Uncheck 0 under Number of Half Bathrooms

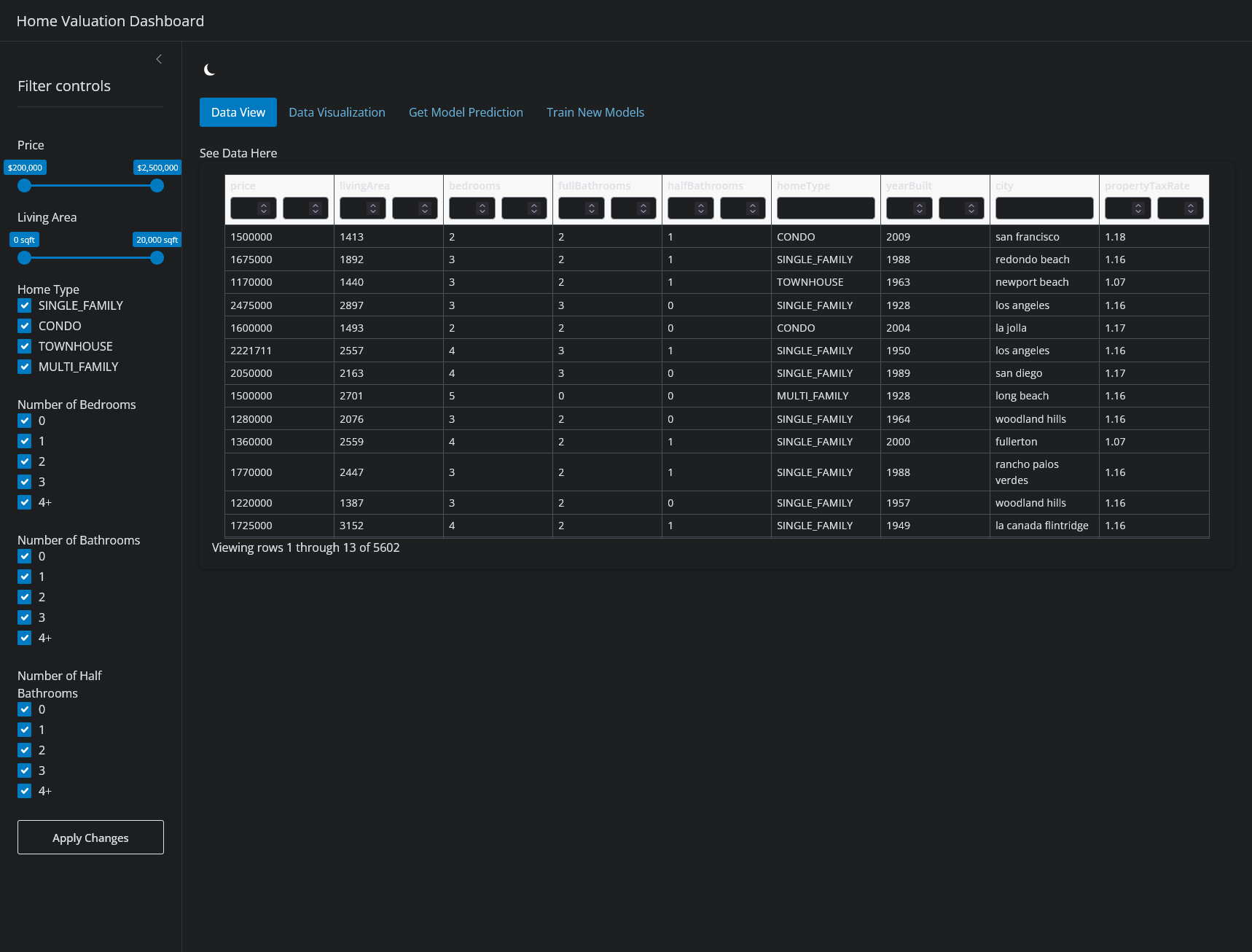tap(24, 709)
